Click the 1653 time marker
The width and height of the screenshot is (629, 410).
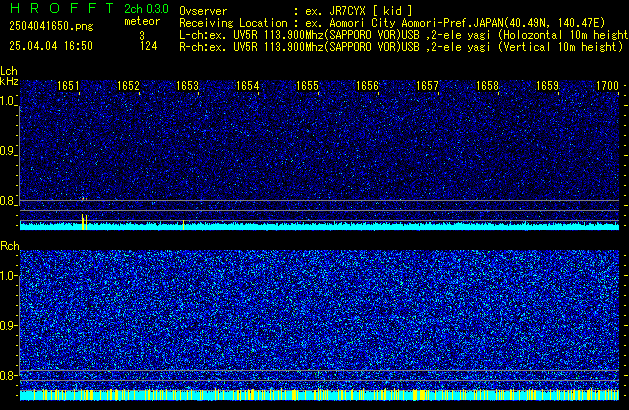tap(187, 86)
